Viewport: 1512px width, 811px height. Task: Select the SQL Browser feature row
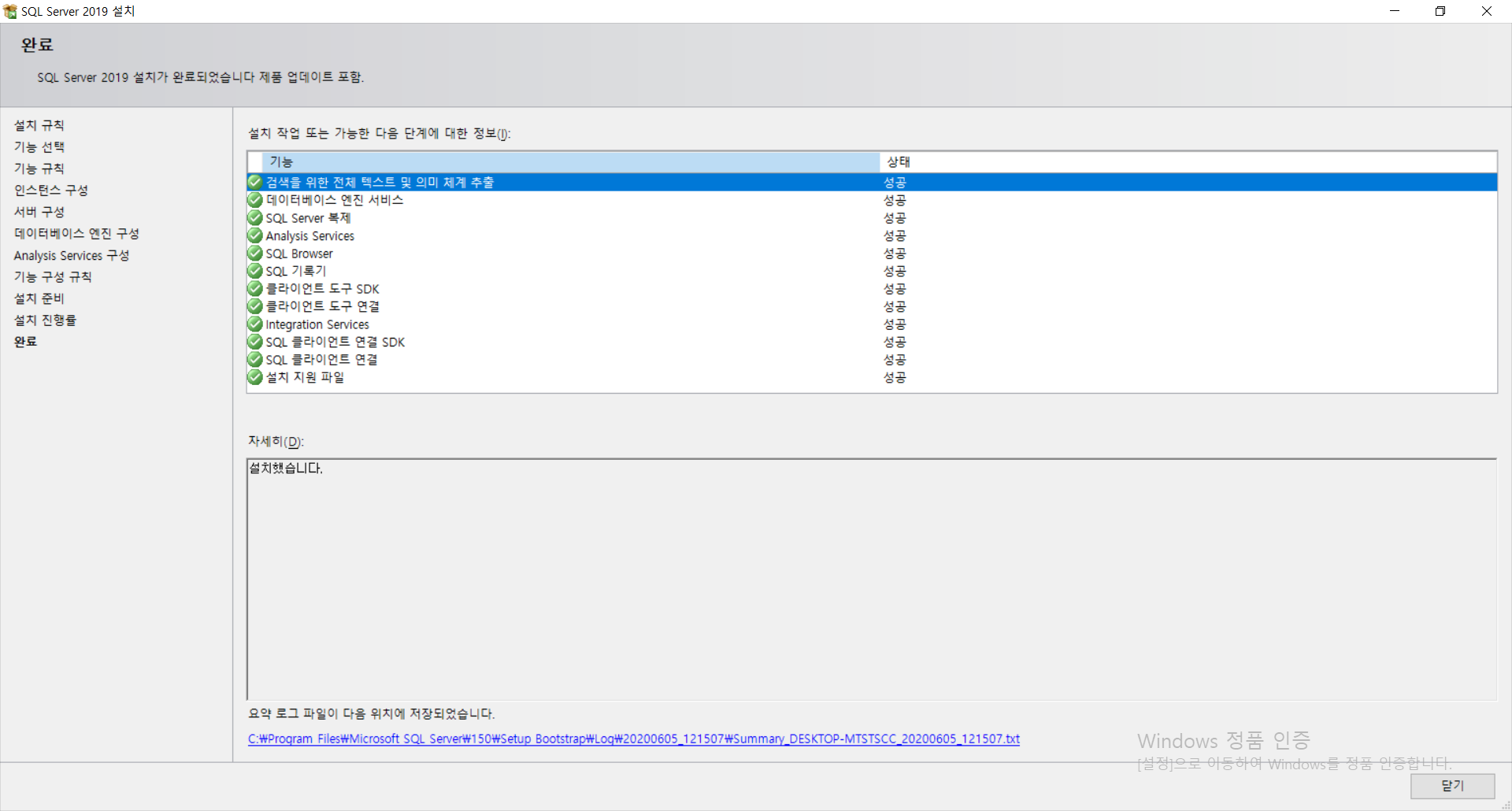(872, 253)
